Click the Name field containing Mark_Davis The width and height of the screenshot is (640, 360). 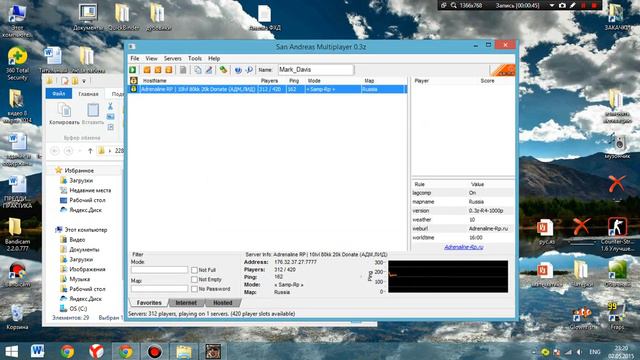(x=316, y=70)
